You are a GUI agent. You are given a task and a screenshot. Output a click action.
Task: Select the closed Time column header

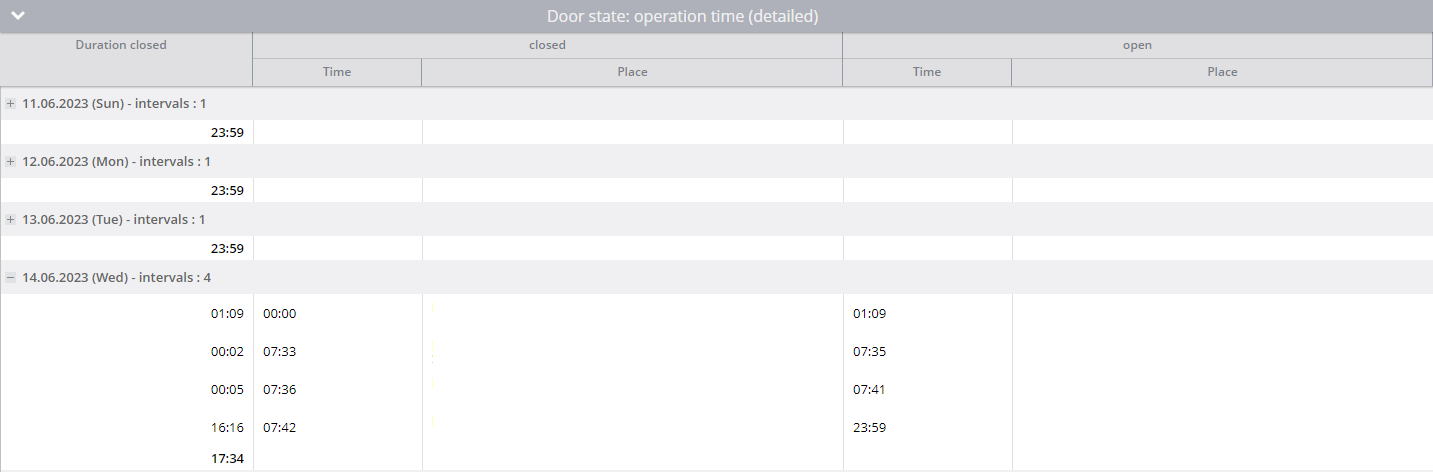tap(337, 72)
